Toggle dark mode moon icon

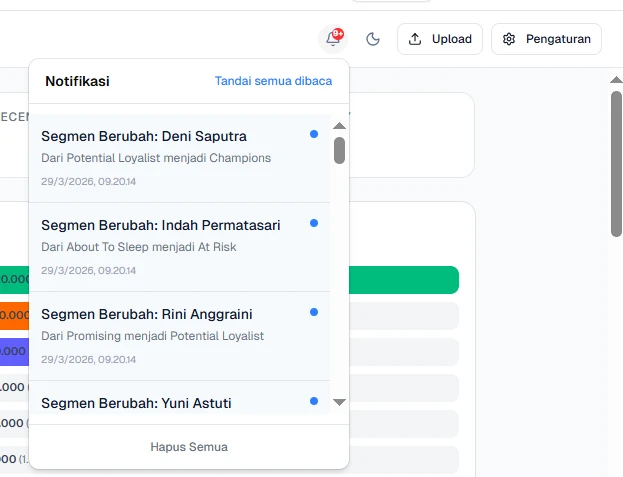pyautogui.click(x=373, y=39)
